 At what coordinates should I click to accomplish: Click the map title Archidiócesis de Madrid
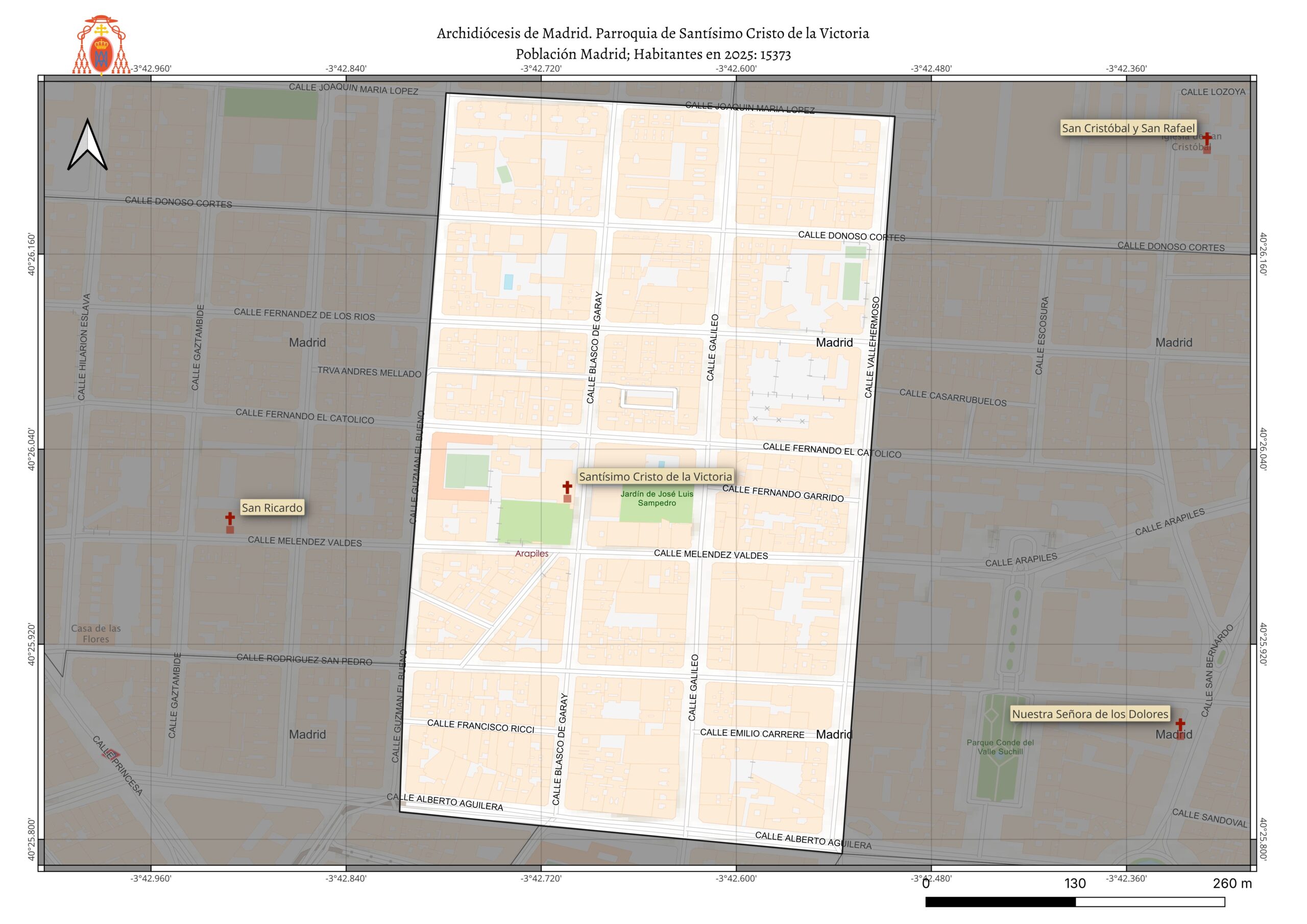[x=652, y=34]
